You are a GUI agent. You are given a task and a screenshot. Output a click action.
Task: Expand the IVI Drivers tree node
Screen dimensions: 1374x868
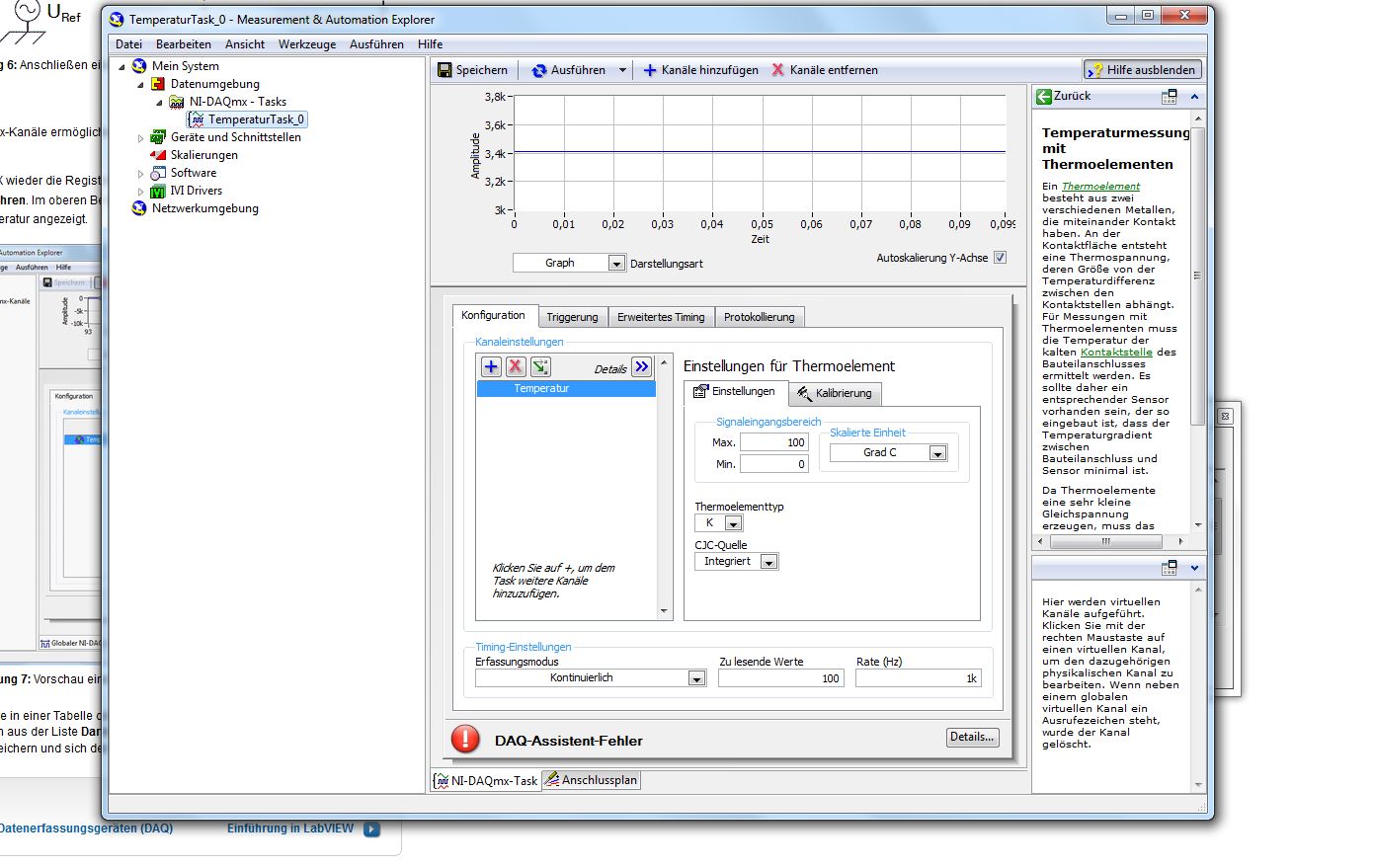(x=141, y=192)
